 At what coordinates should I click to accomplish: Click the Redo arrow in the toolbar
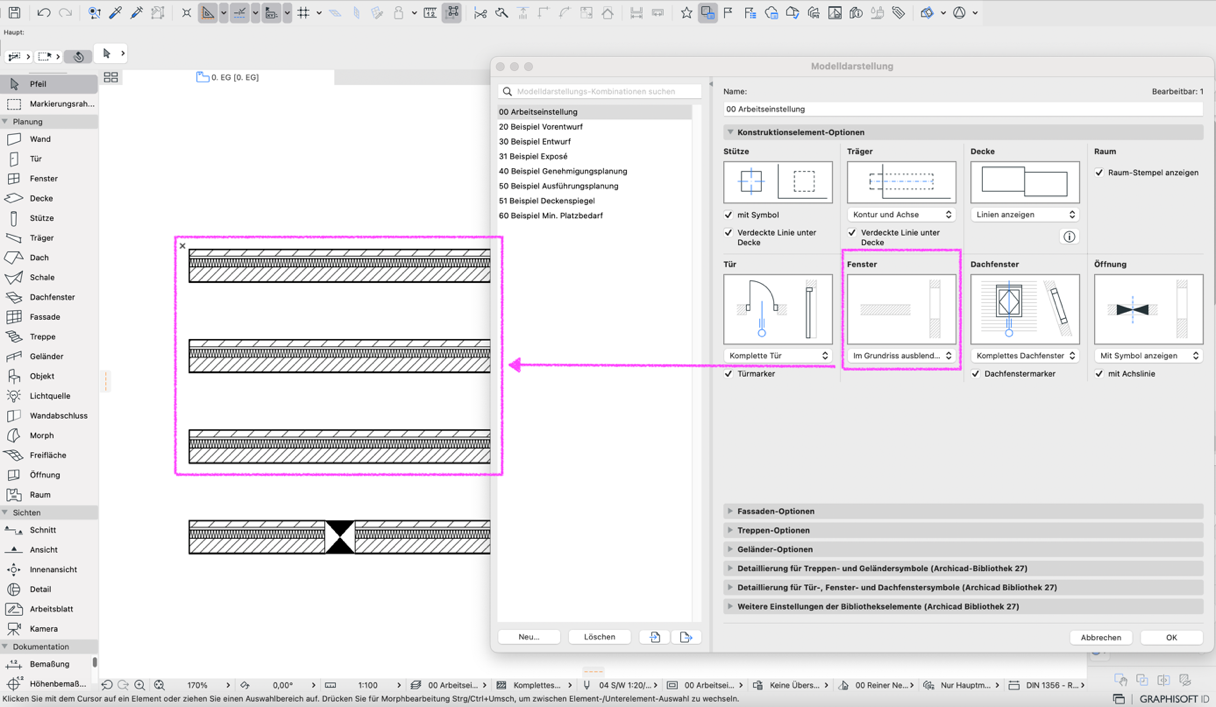pyautogui.click(x=65, y=13)
